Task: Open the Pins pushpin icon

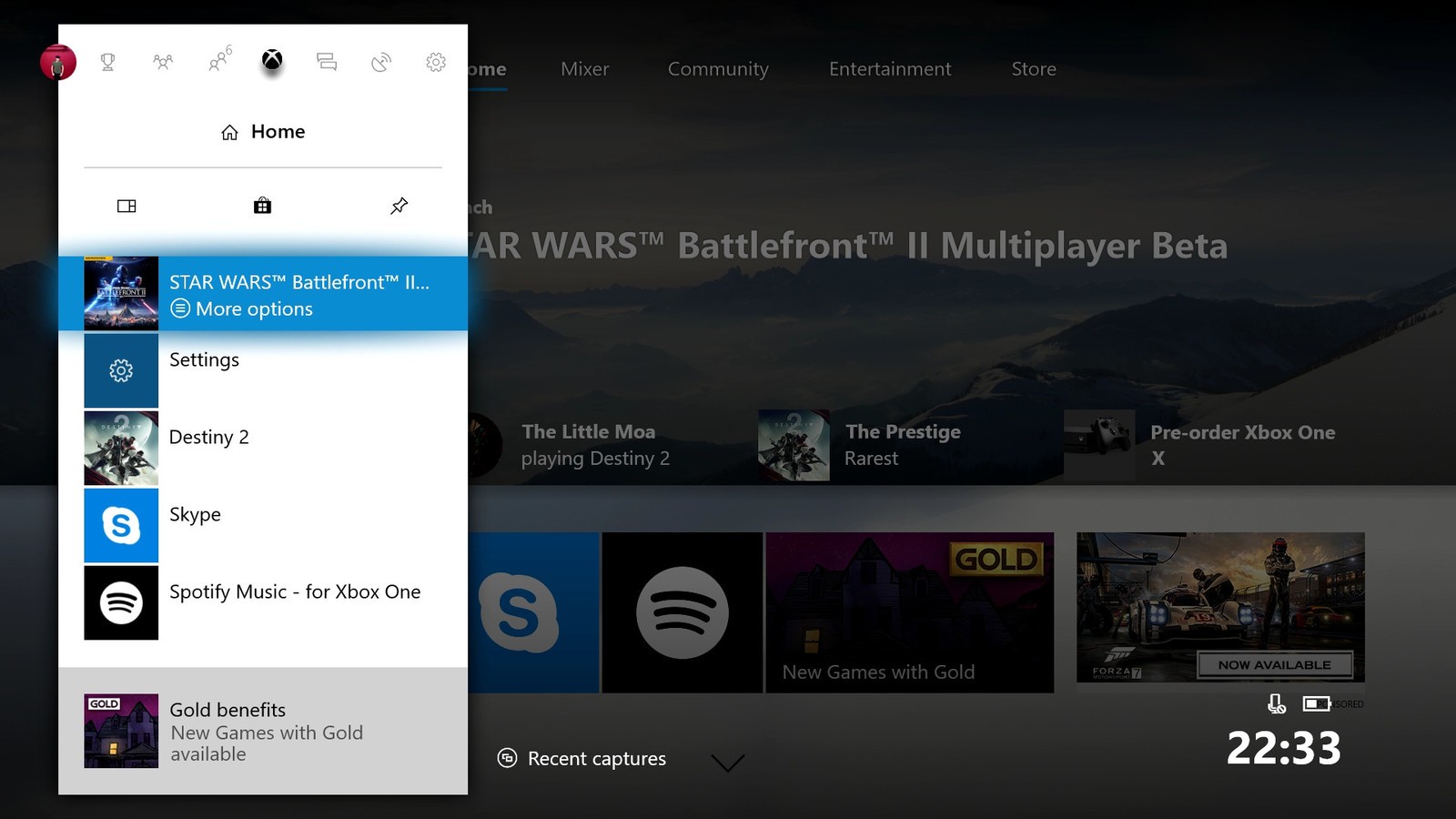Action: coord(399,206)
